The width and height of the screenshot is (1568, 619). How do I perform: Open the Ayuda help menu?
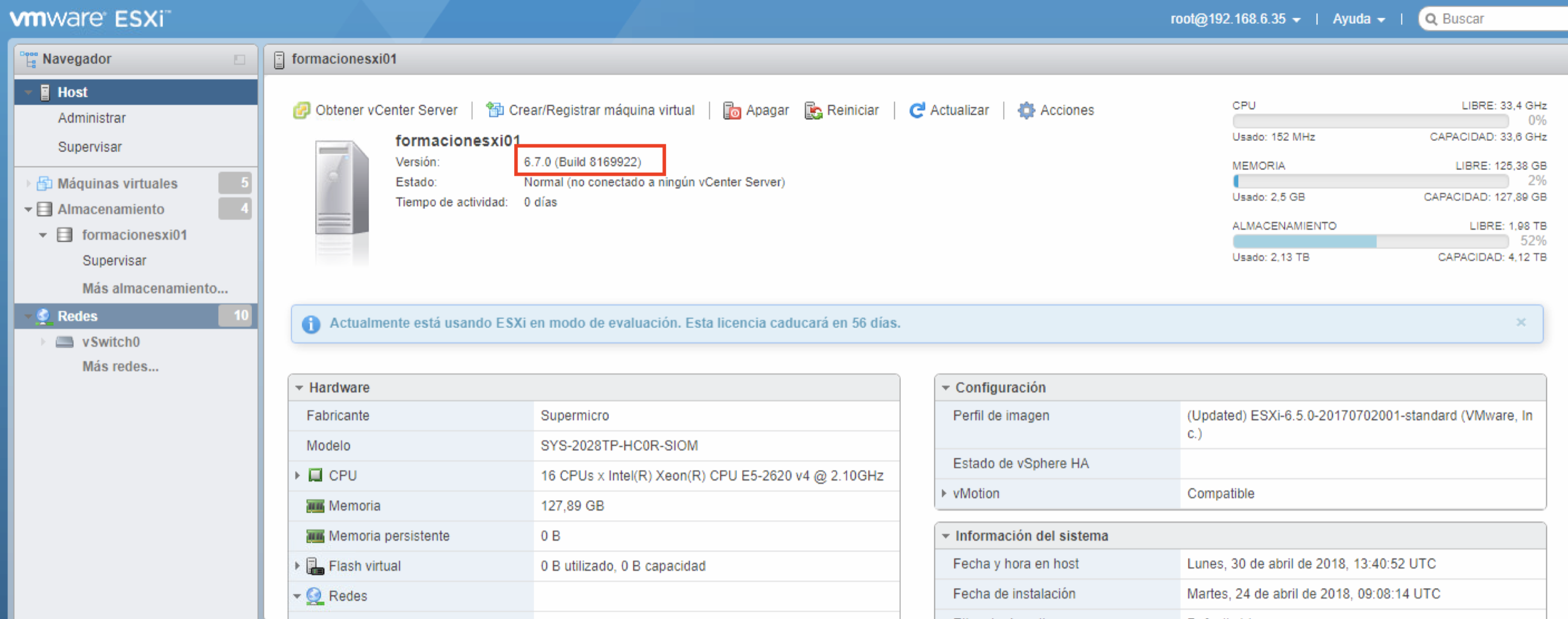[1359, 19]
